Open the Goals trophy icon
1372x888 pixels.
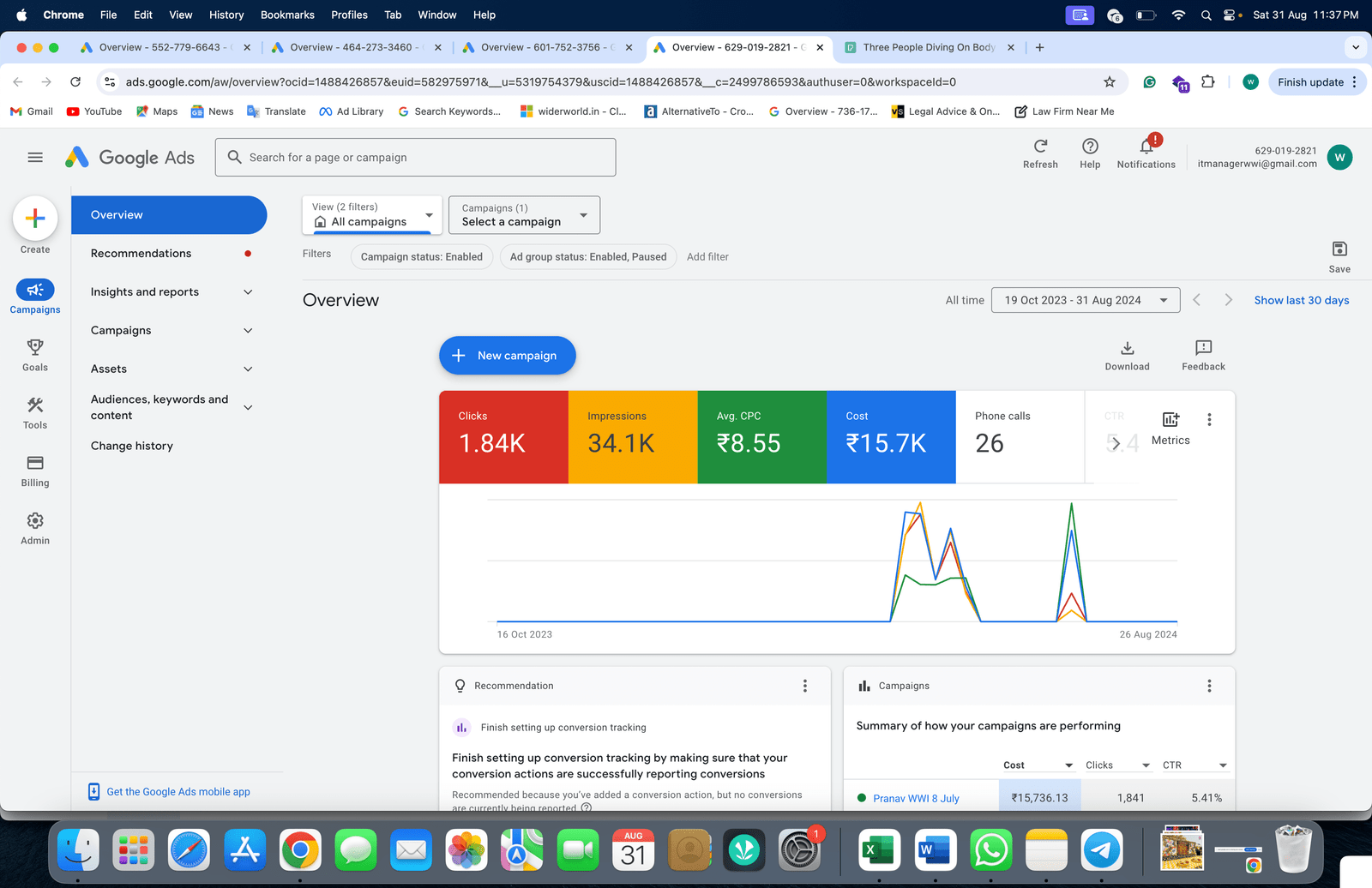pos(35,347)
